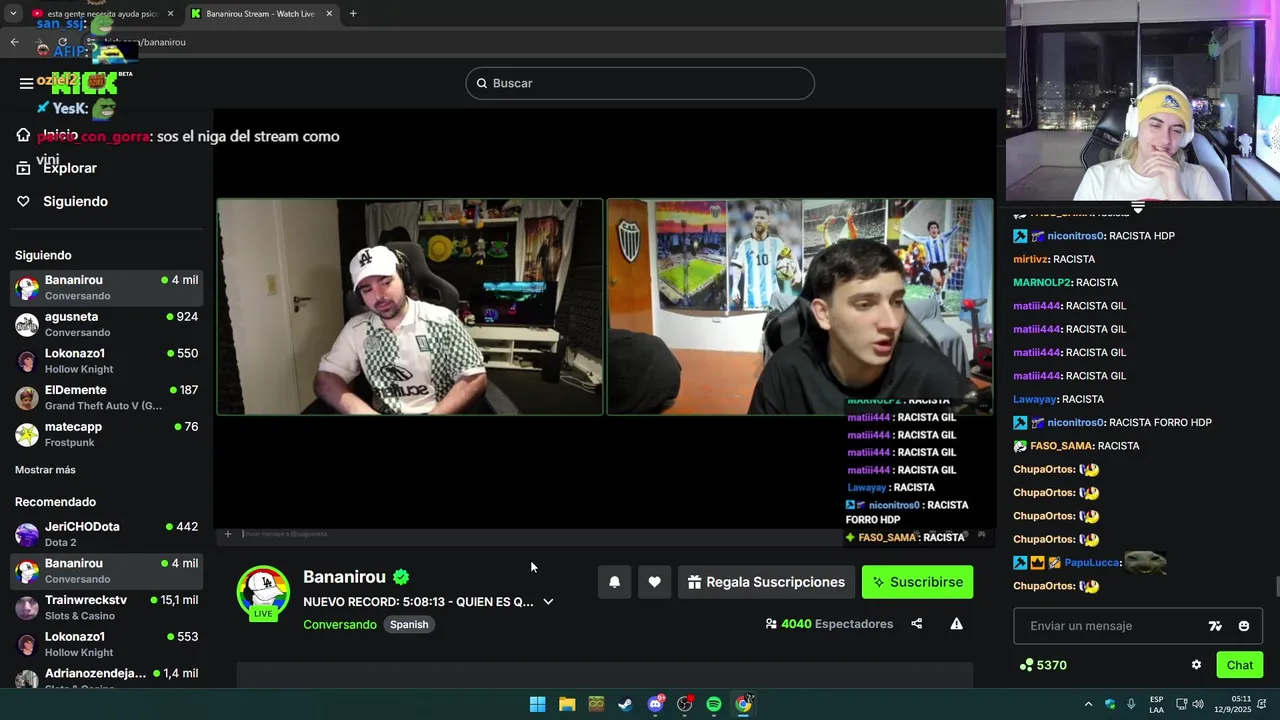Open the ElDemente channel
1280x720 pixels.
pos(107,397)
